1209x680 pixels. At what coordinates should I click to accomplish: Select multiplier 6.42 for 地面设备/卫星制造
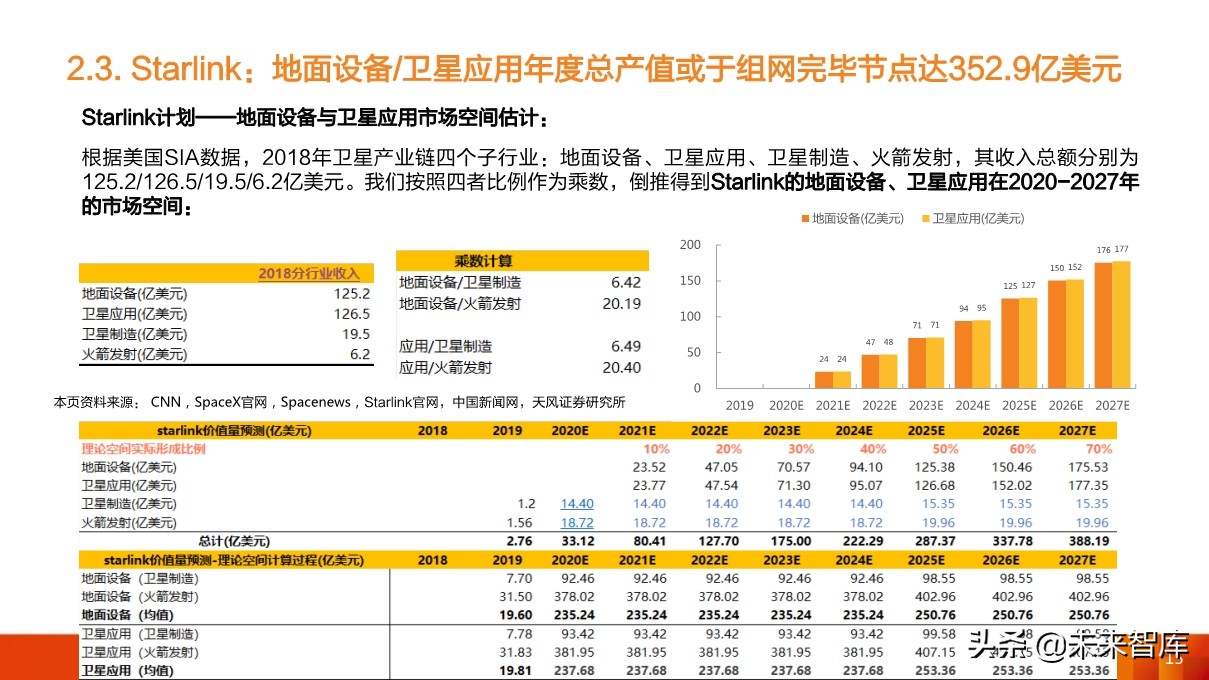625,283
